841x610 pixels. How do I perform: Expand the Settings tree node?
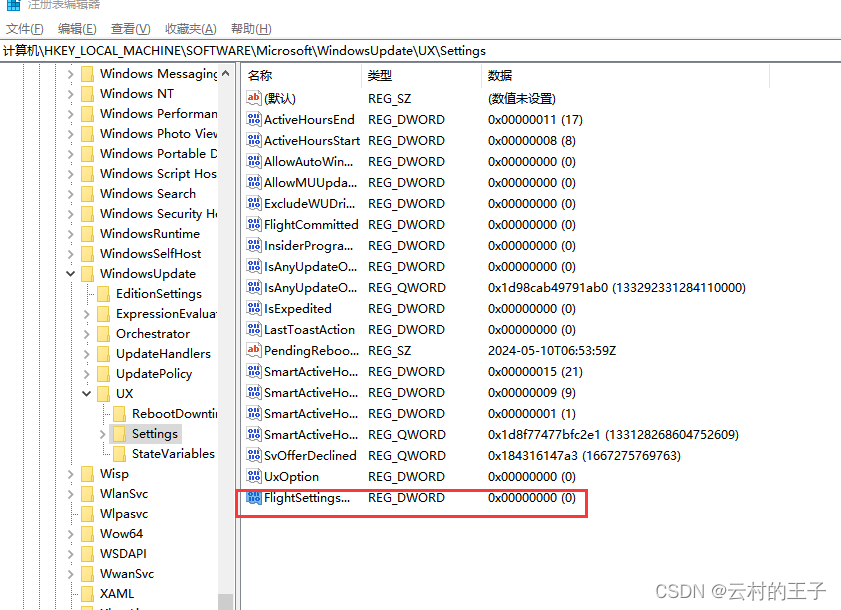102,434
